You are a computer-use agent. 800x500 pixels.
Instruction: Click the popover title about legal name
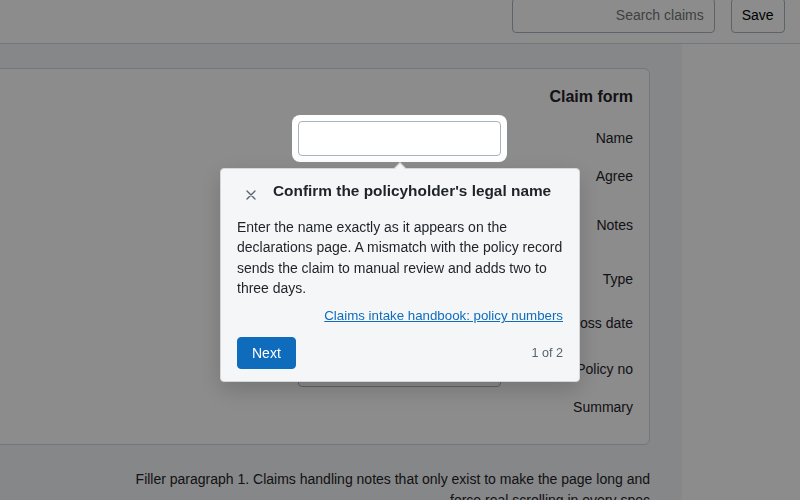(x=412, y=191)
